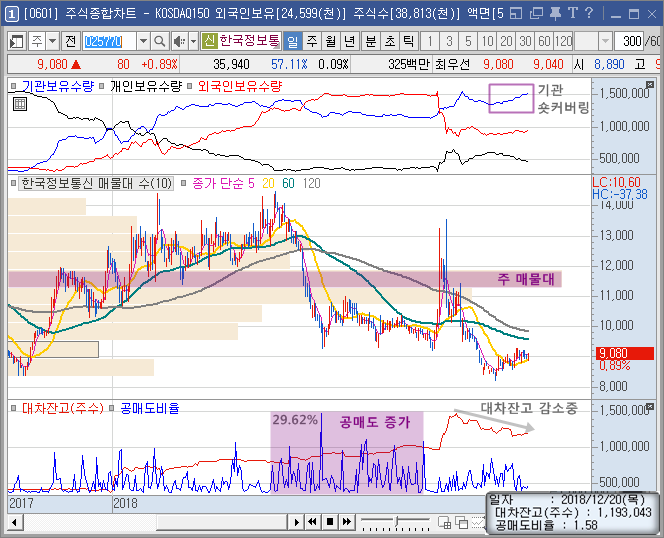Select interval button 30

pos(525,42)
